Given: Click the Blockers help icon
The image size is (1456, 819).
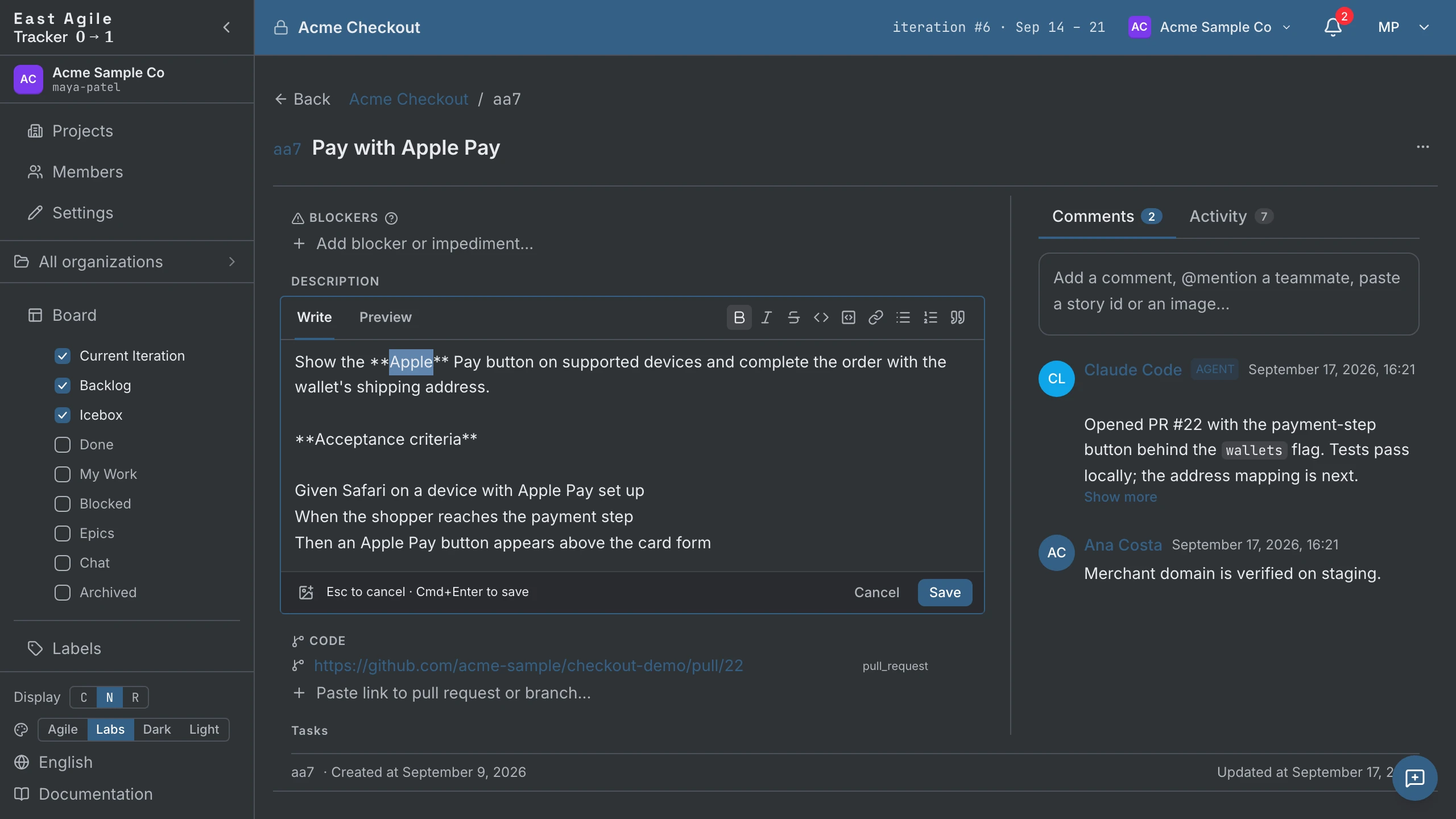Looking at the screenshot, I should pyautogui.click(x=391, y=218).
